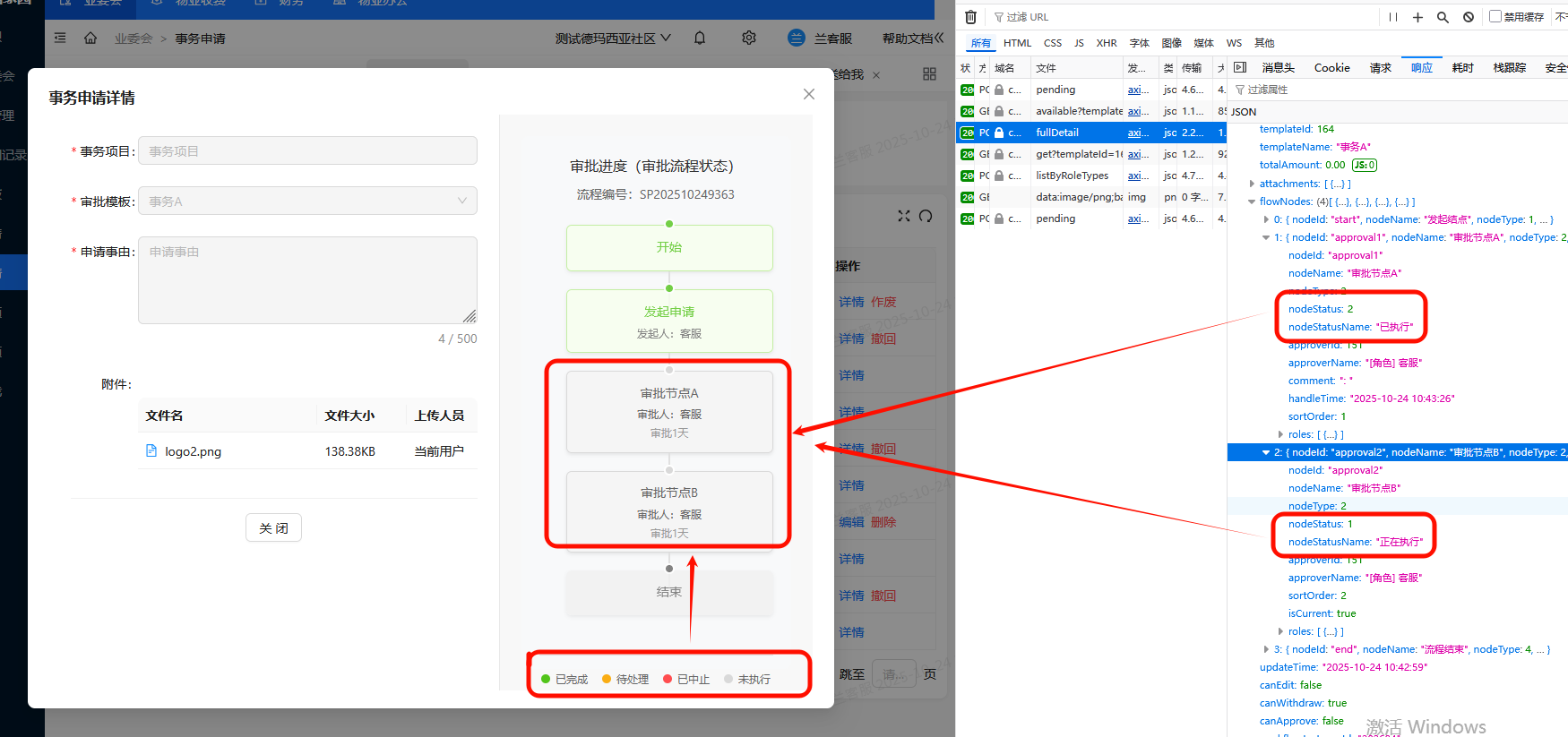Switch to the Cookie tab
Screen dimensions: 1568x737
tap(1331, 68)
